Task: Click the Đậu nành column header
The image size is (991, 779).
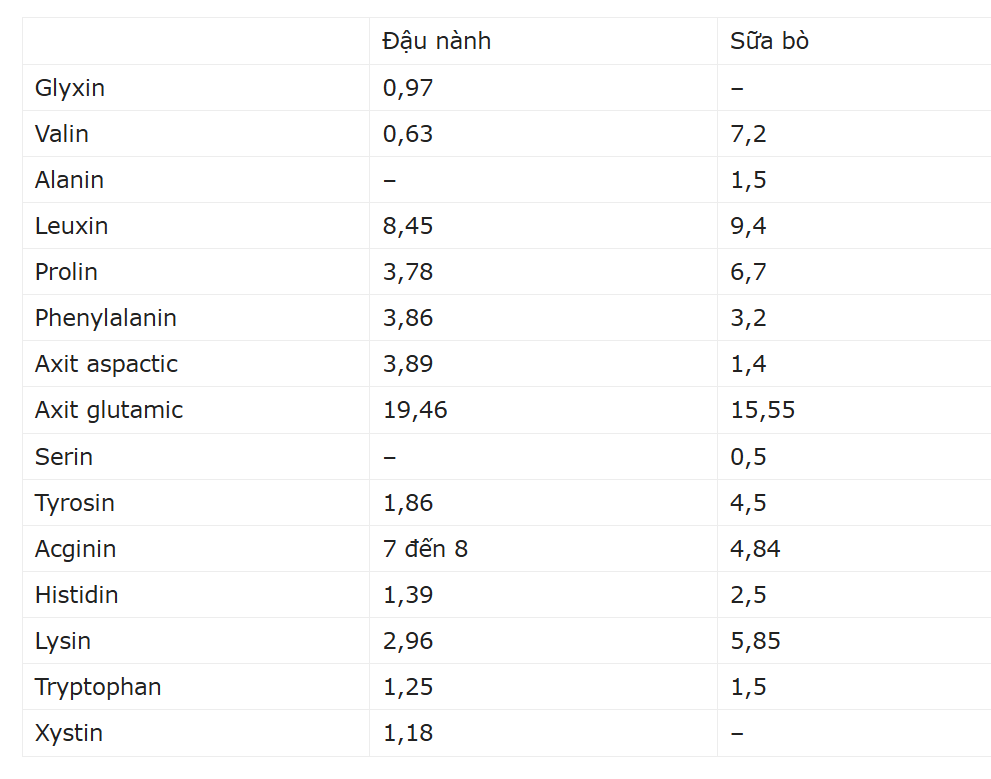Action: click(x=437, y=42)
